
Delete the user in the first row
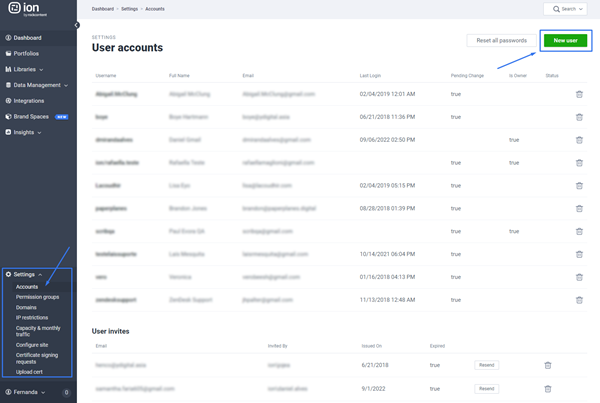[579, 94]
